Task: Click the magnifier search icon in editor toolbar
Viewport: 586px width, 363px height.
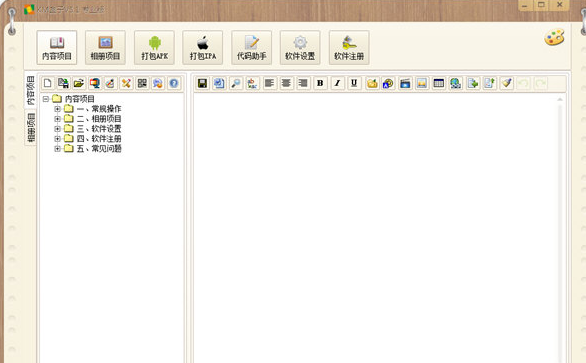Action: [236, 83]
